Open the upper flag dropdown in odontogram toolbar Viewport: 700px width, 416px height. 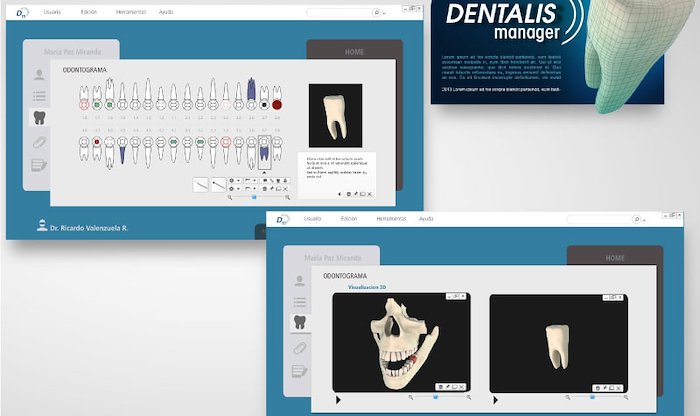pos(250,180)
